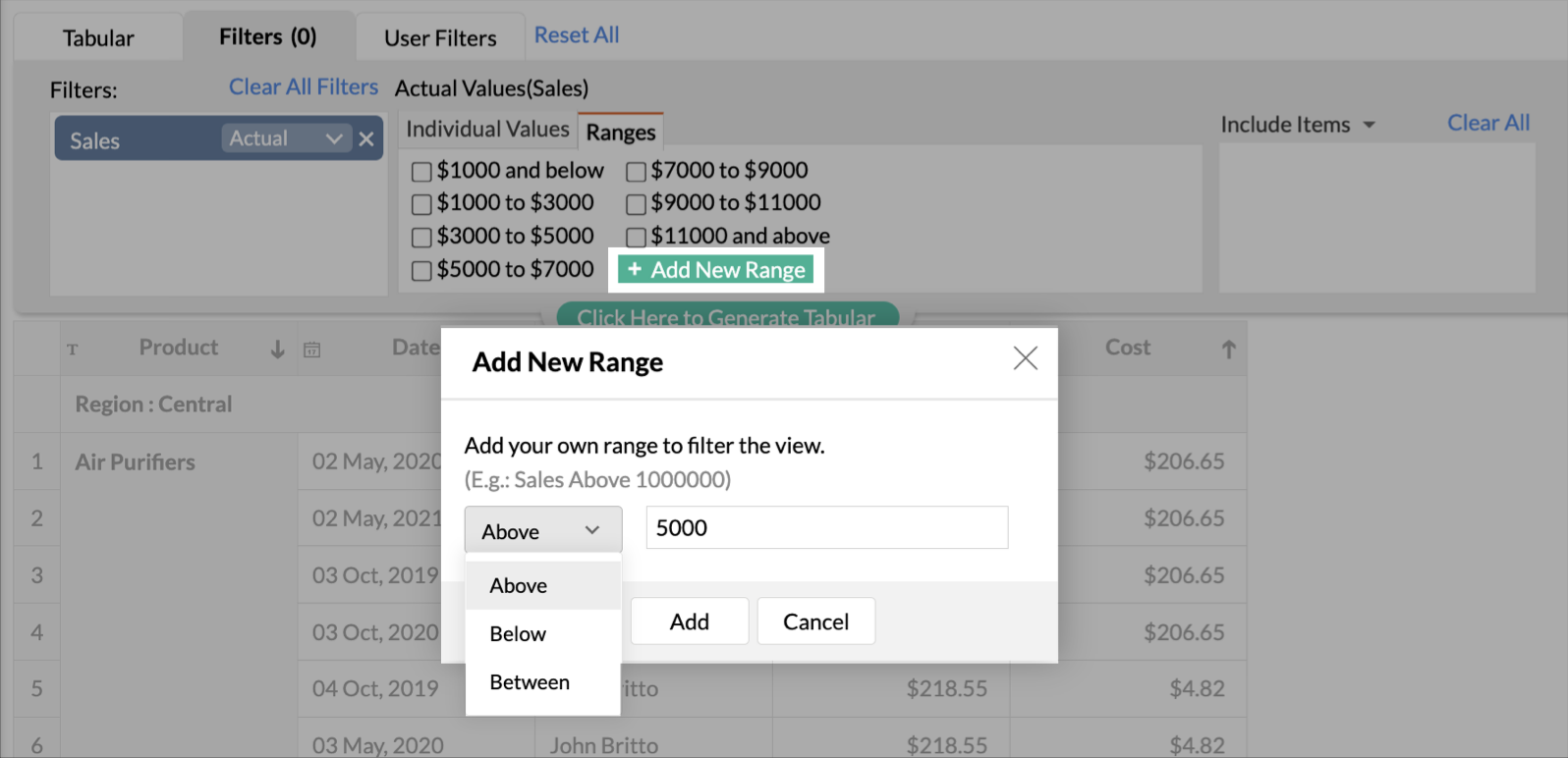Image resolution: width=1568 pixels, height=758 pixels.
Task: Switch to the User Filters tab
Action: 440,38
